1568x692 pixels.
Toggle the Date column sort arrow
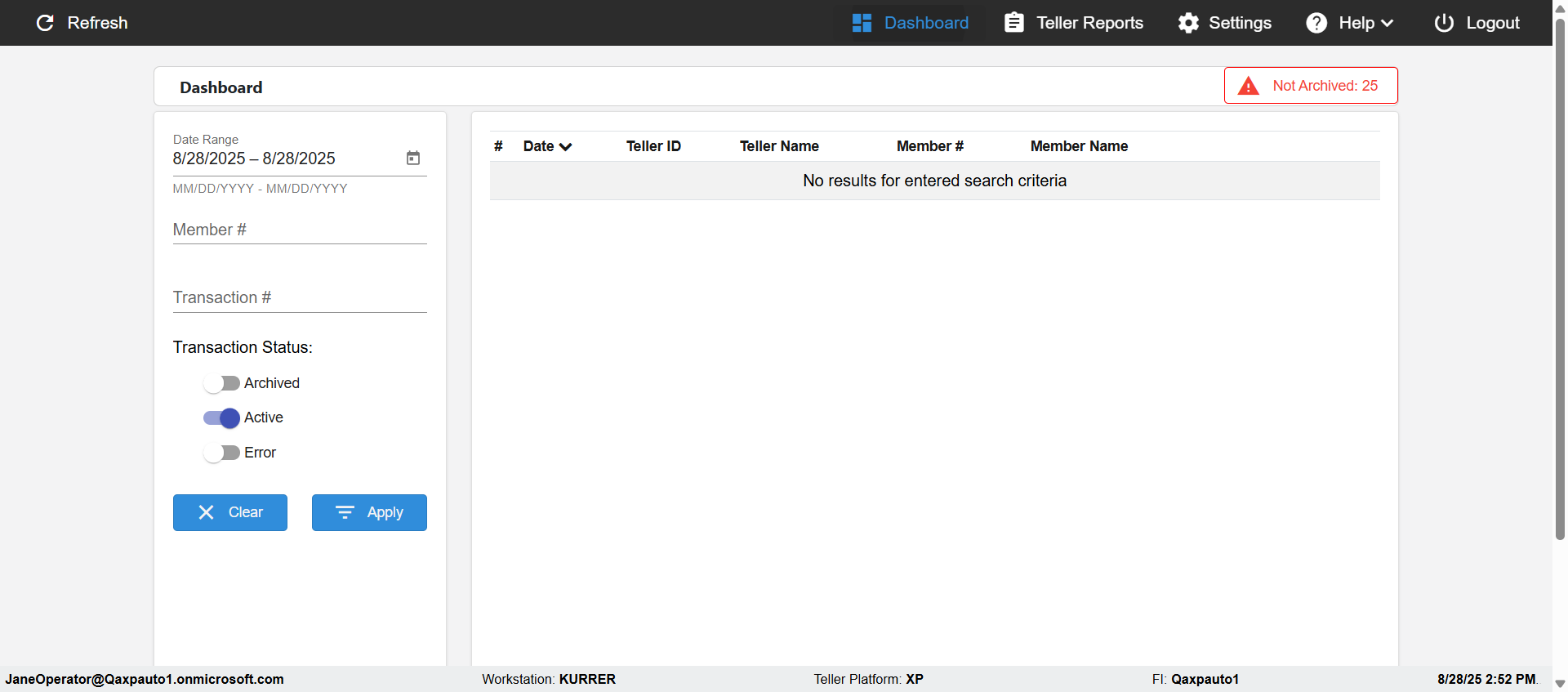(566, 147)
